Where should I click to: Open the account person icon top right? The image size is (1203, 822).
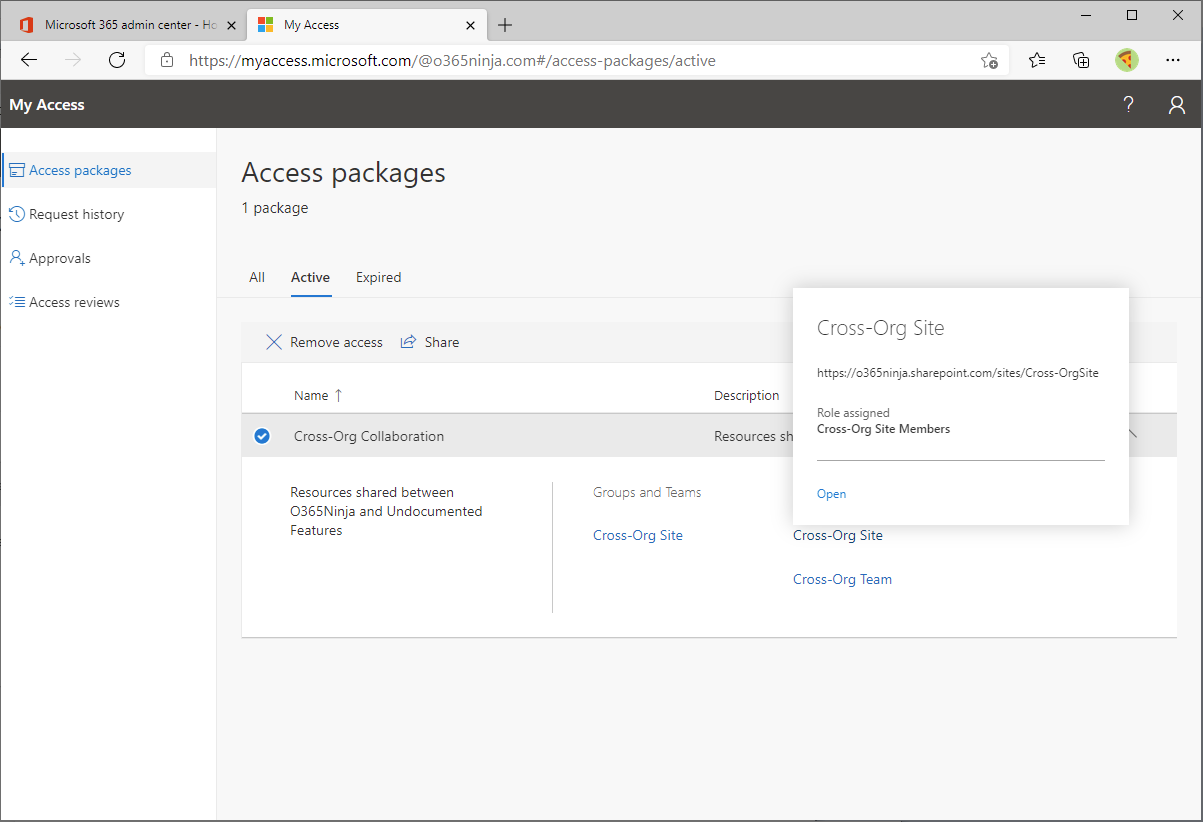coord(1176,104)
